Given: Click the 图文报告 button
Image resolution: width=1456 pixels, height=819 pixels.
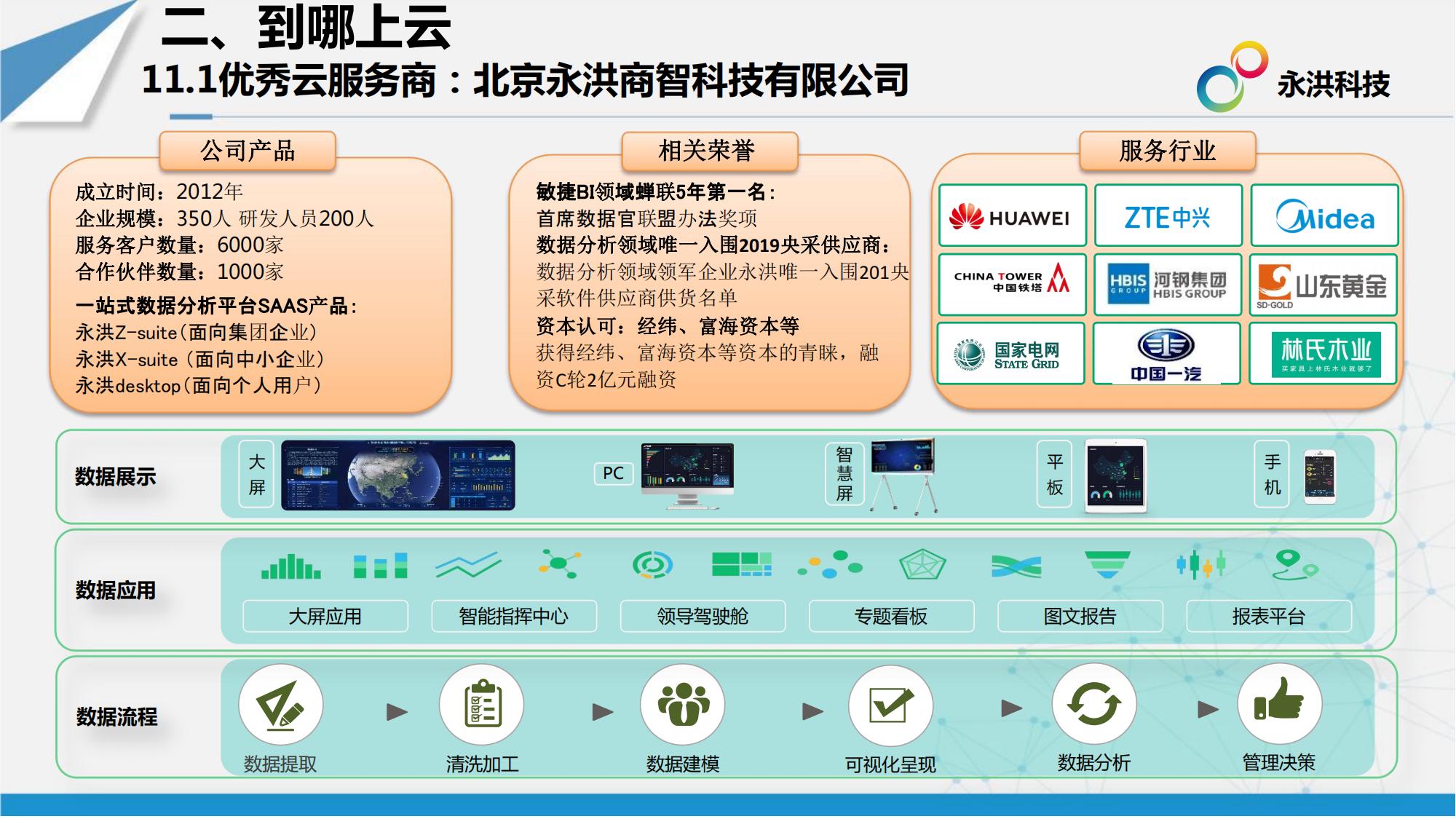Looking at the screenshot, I should (1080, 616).
